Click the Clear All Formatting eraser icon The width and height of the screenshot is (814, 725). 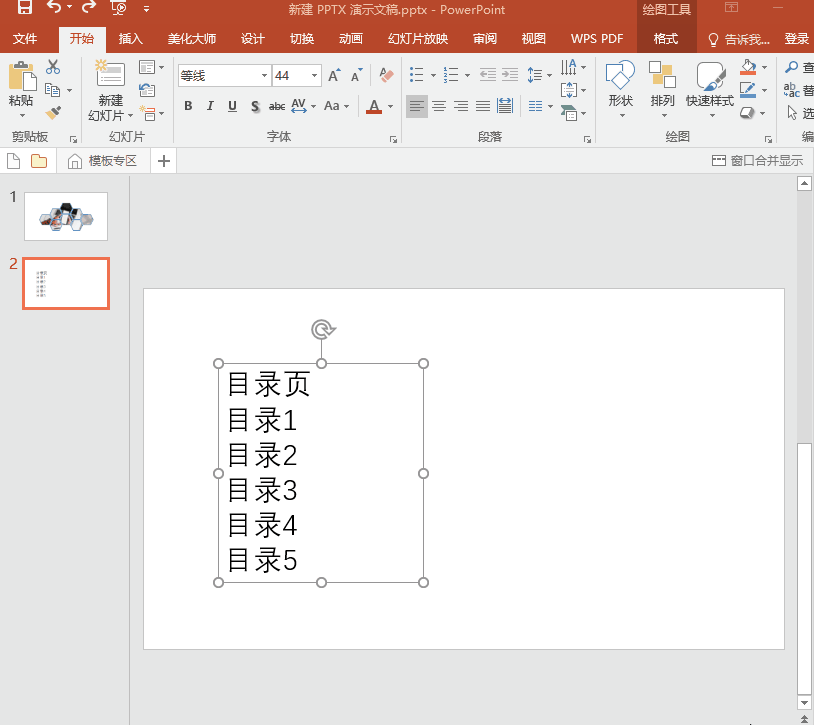[x=387, y=76]
